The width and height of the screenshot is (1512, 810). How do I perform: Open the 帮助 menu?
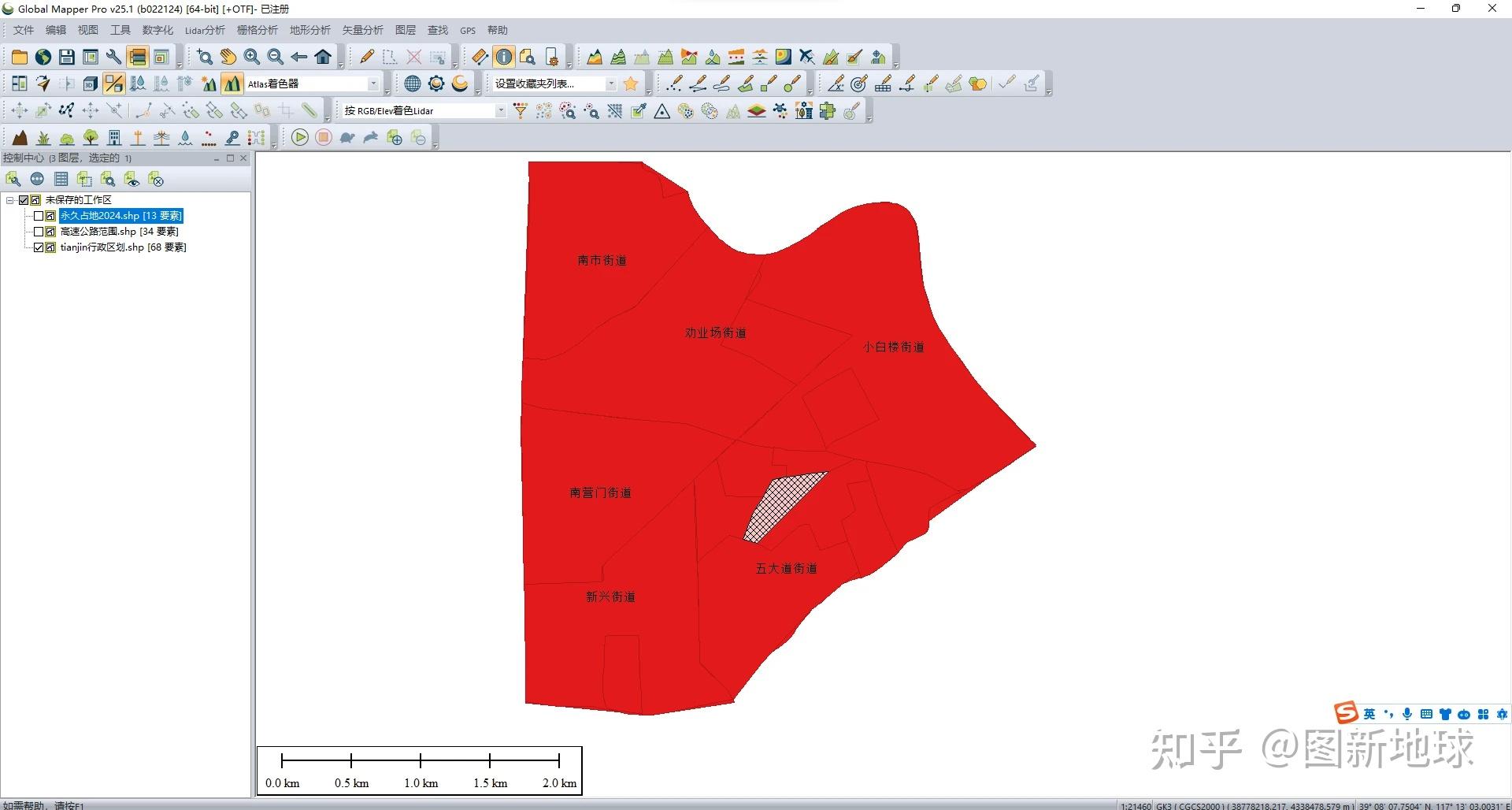pyautogui.click(x=498, y=30)
